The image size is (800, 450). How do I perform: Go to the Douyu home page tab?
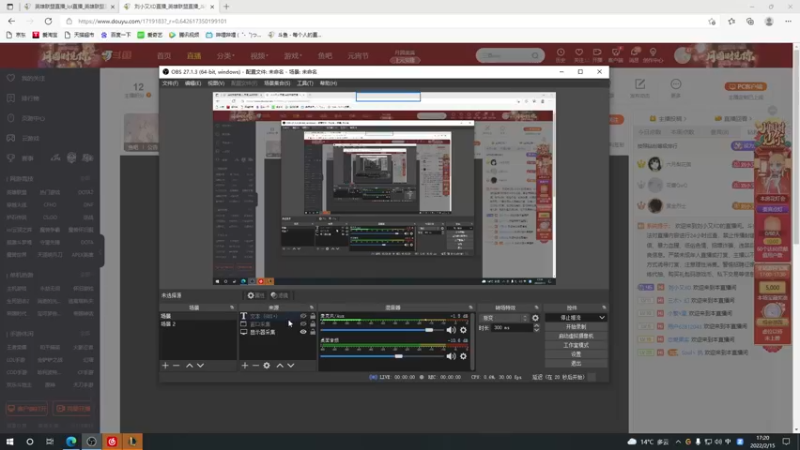click(x=164, y=56)
